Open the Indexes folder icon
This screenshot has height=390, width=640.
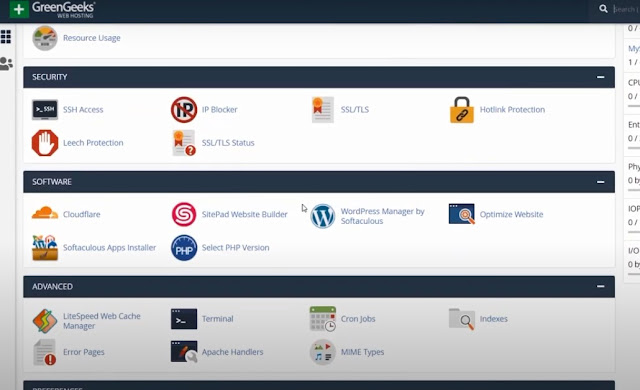click(462, 319)
